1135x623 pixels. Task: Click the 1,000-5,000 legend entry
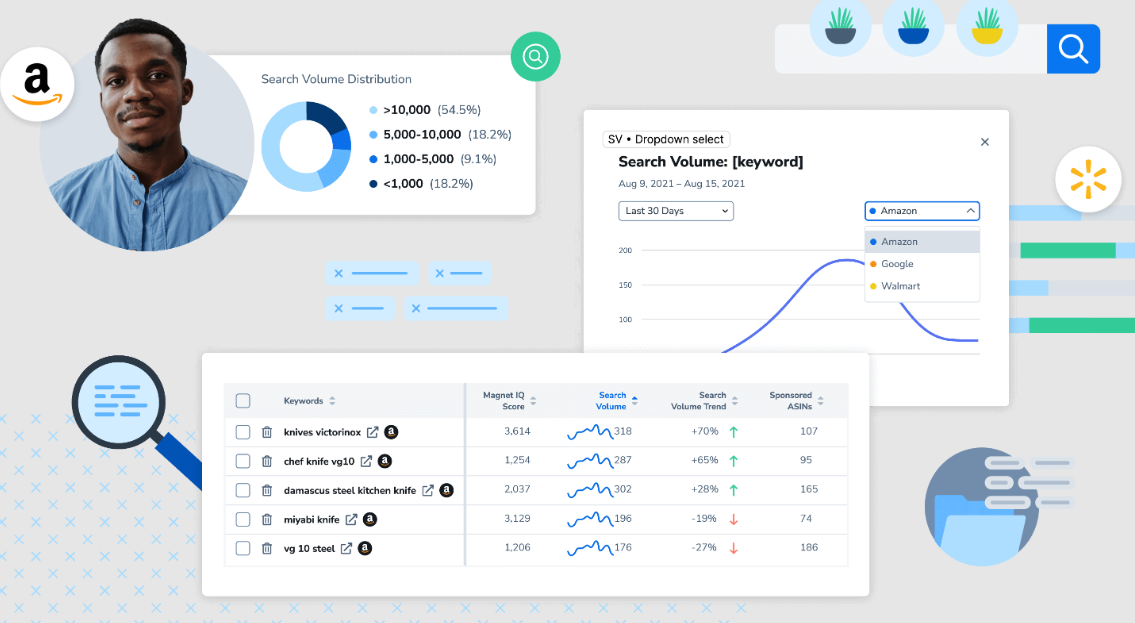[432, 159]
